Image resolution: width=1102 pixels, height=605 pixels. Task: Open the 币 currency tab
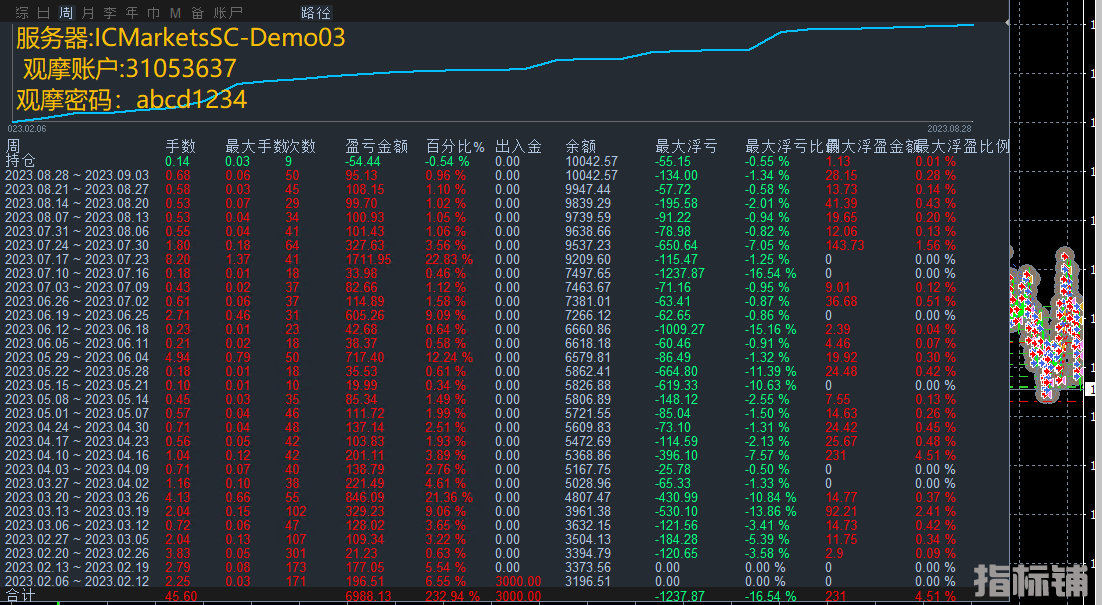point(153,13)
